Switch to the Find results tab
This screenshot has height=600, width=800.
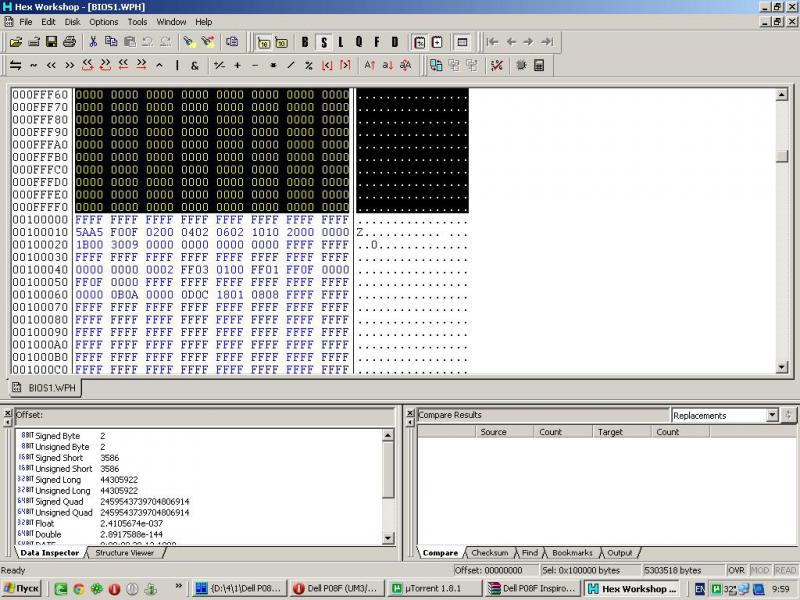530,553
